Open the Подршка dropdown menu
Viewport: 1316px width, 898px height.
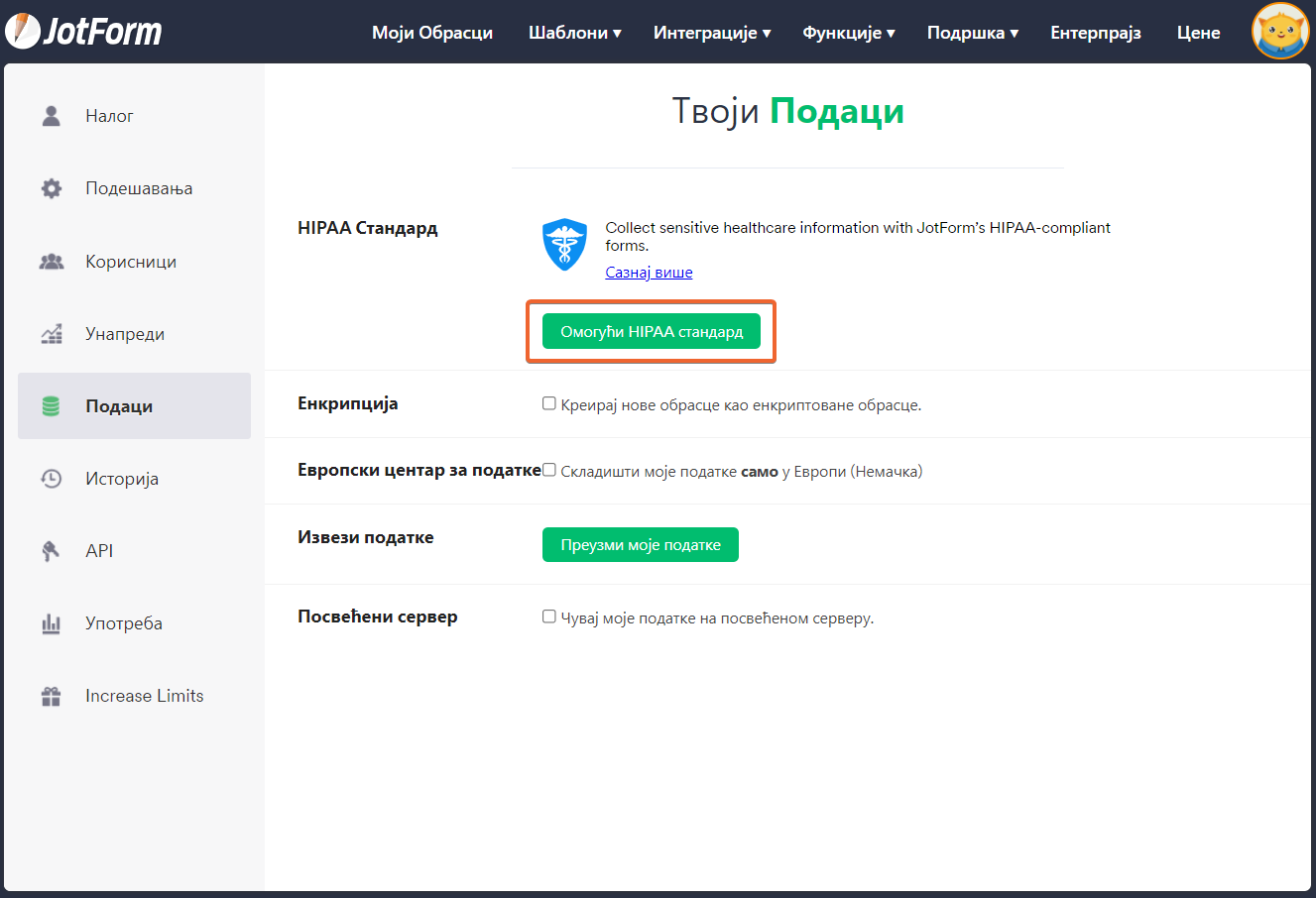[973, 33]
